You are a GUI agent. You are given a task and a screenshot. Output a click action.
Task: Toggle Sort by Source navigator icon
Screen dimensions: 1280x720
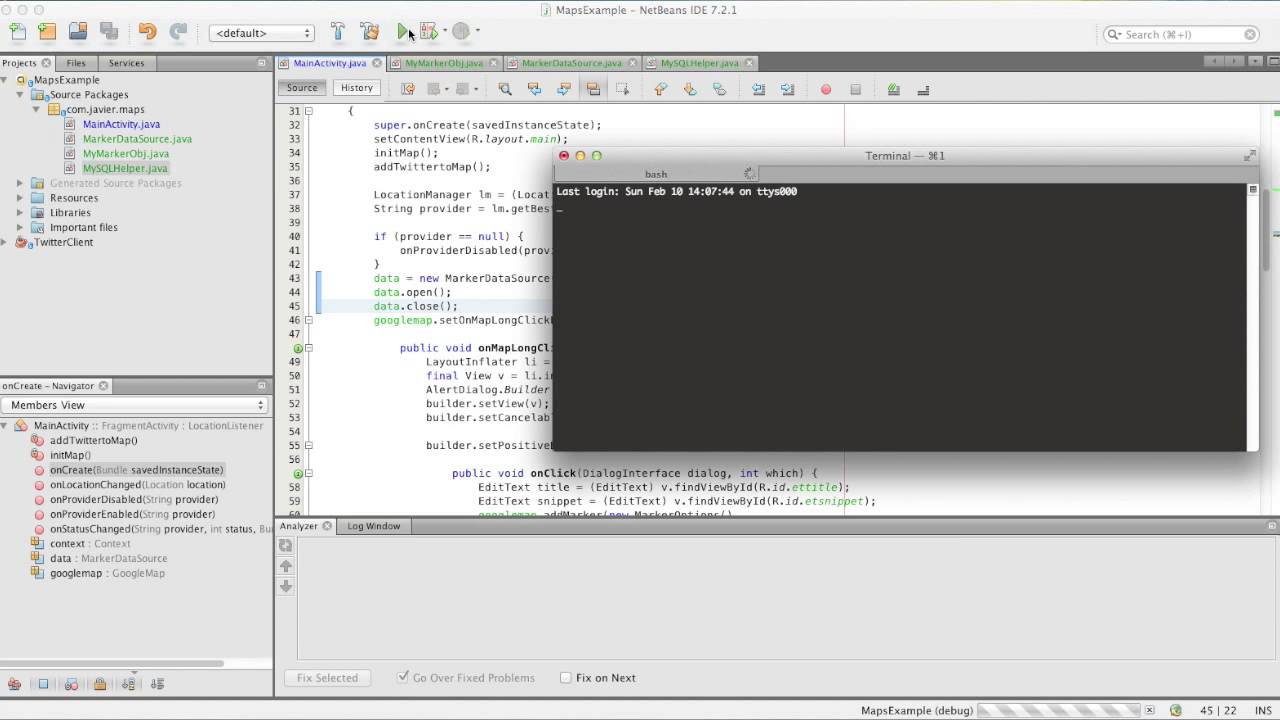tap(157, 684)
